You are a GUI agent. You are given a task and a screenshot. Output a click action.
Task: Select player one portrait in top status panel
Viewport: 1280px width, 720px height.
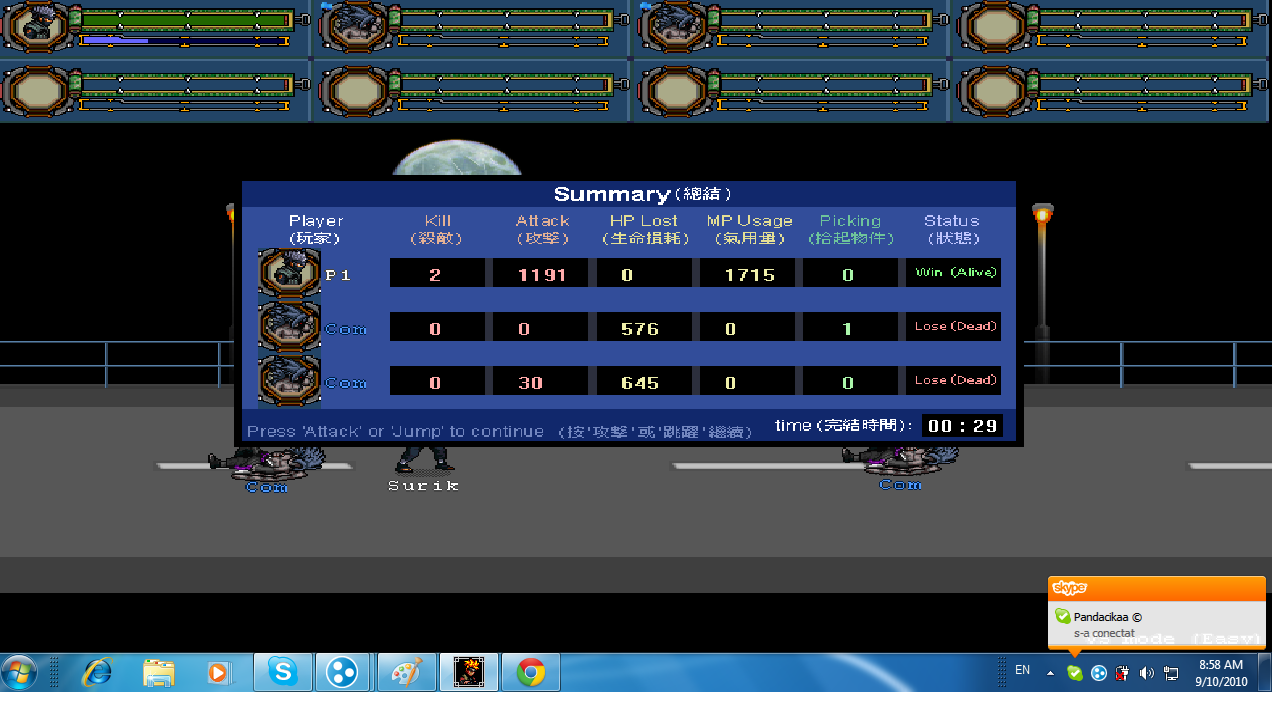(x=36, y=27)
